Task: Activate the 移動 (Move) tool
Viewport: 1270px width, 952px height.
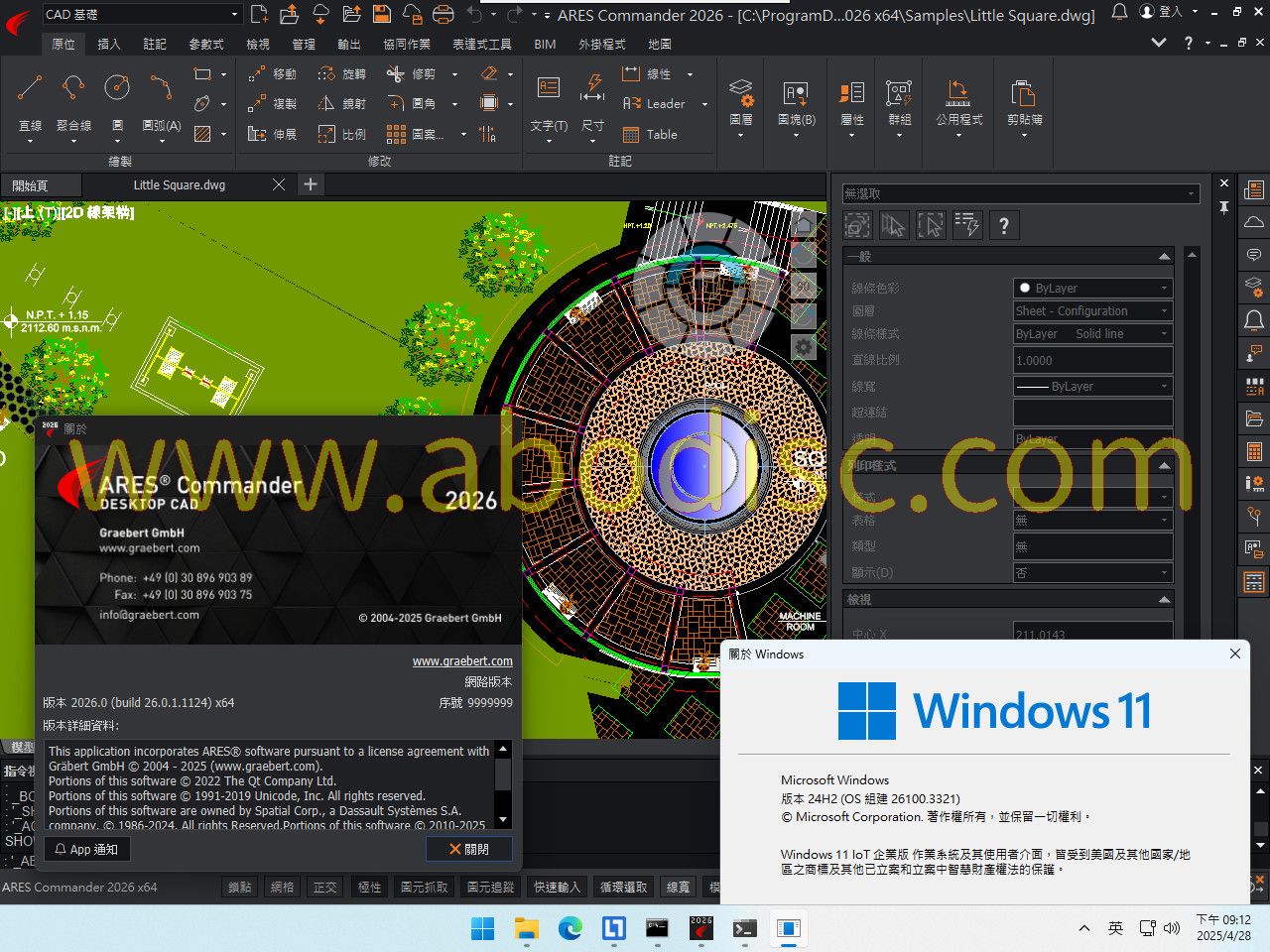Action: (272, 74)
